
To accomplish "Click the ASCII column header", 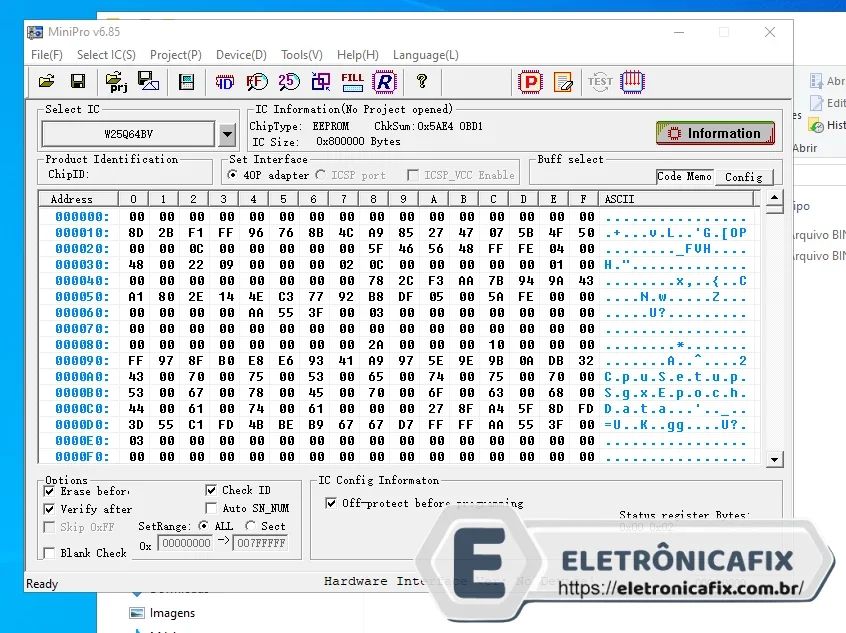I will point(677,199).
